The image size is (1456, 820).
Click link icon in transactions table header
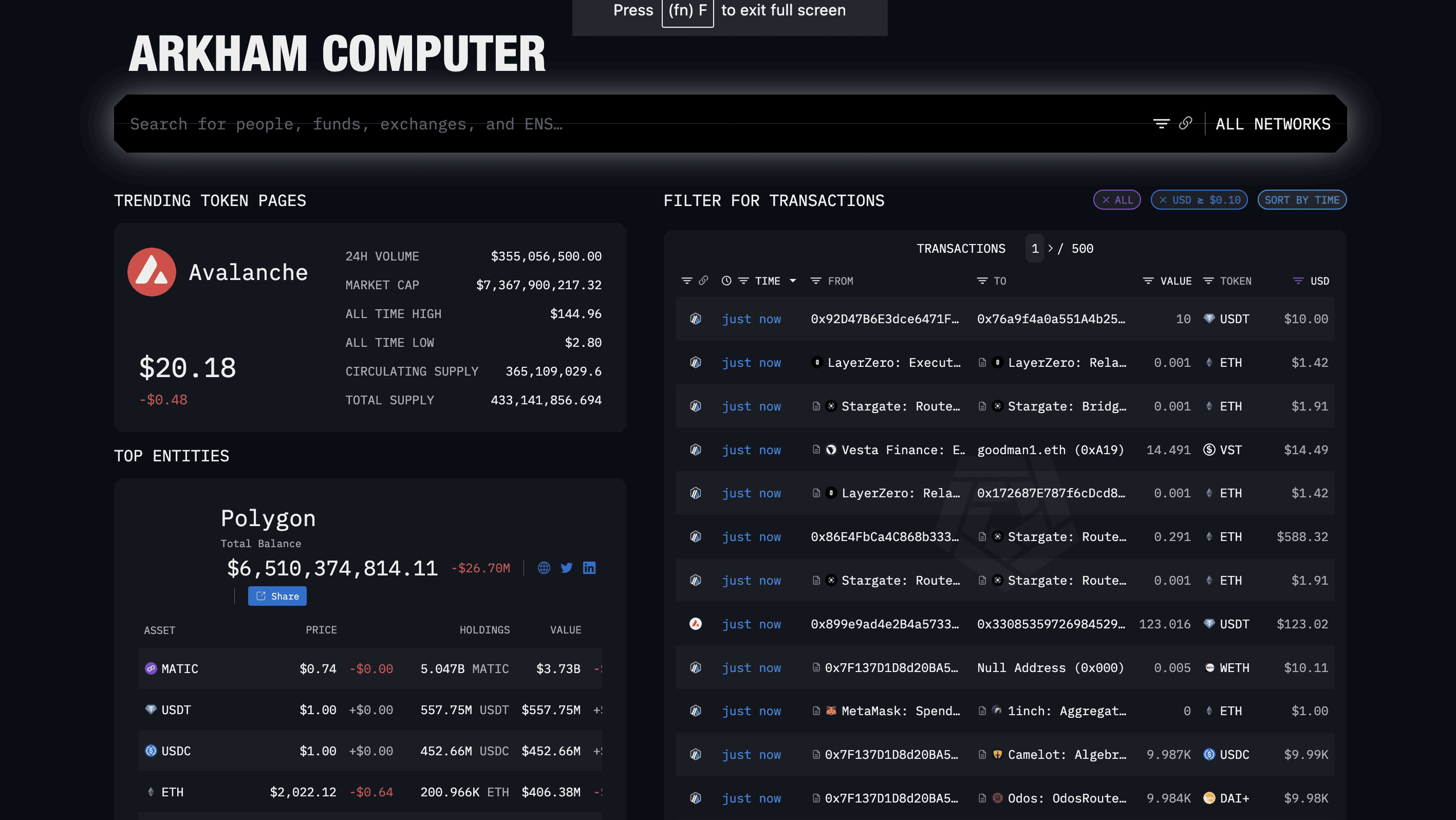[x=703, y=281]
